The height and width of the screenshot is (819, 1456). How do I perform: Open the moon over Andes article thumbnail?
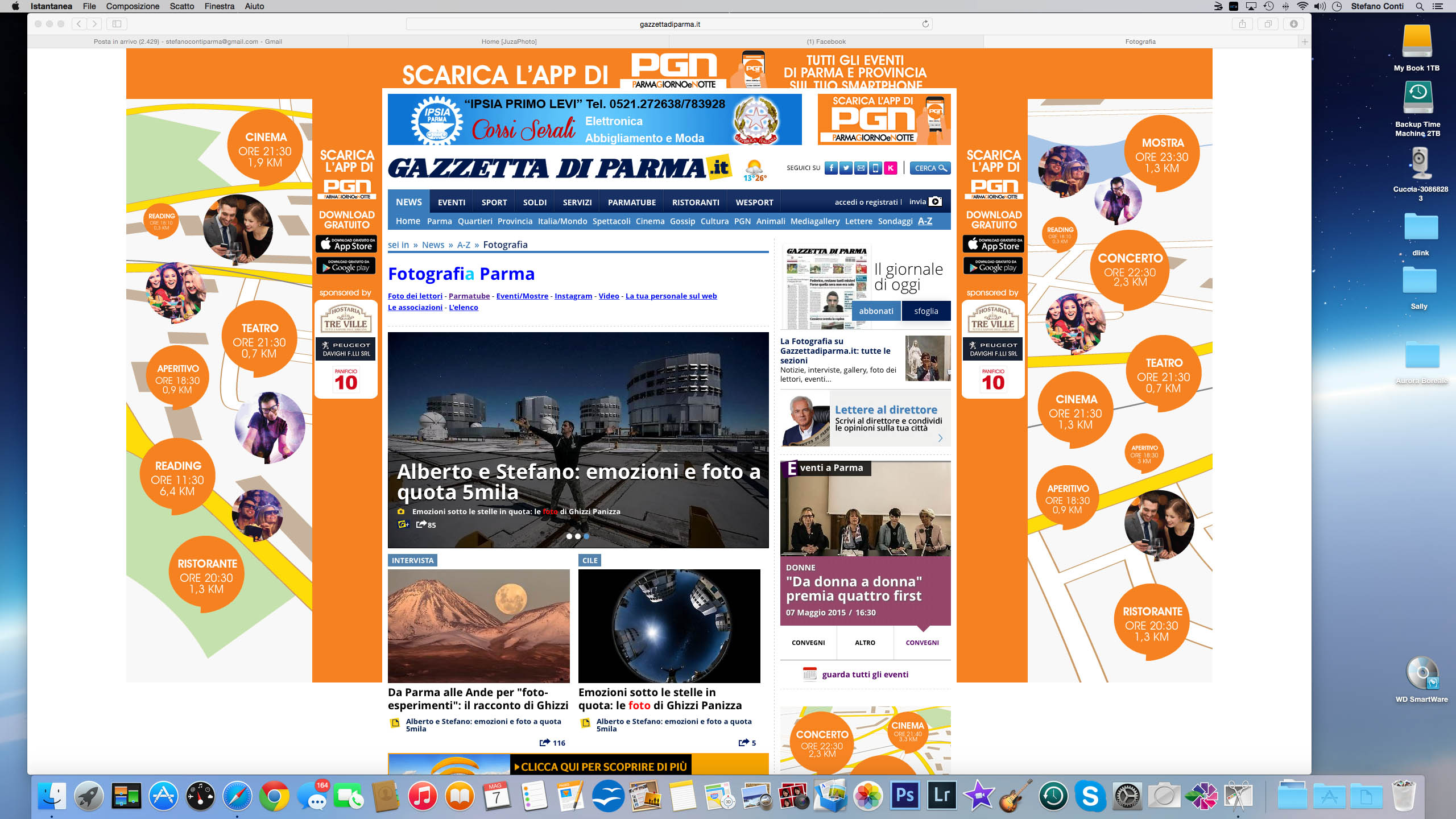(x=478, y=626)
